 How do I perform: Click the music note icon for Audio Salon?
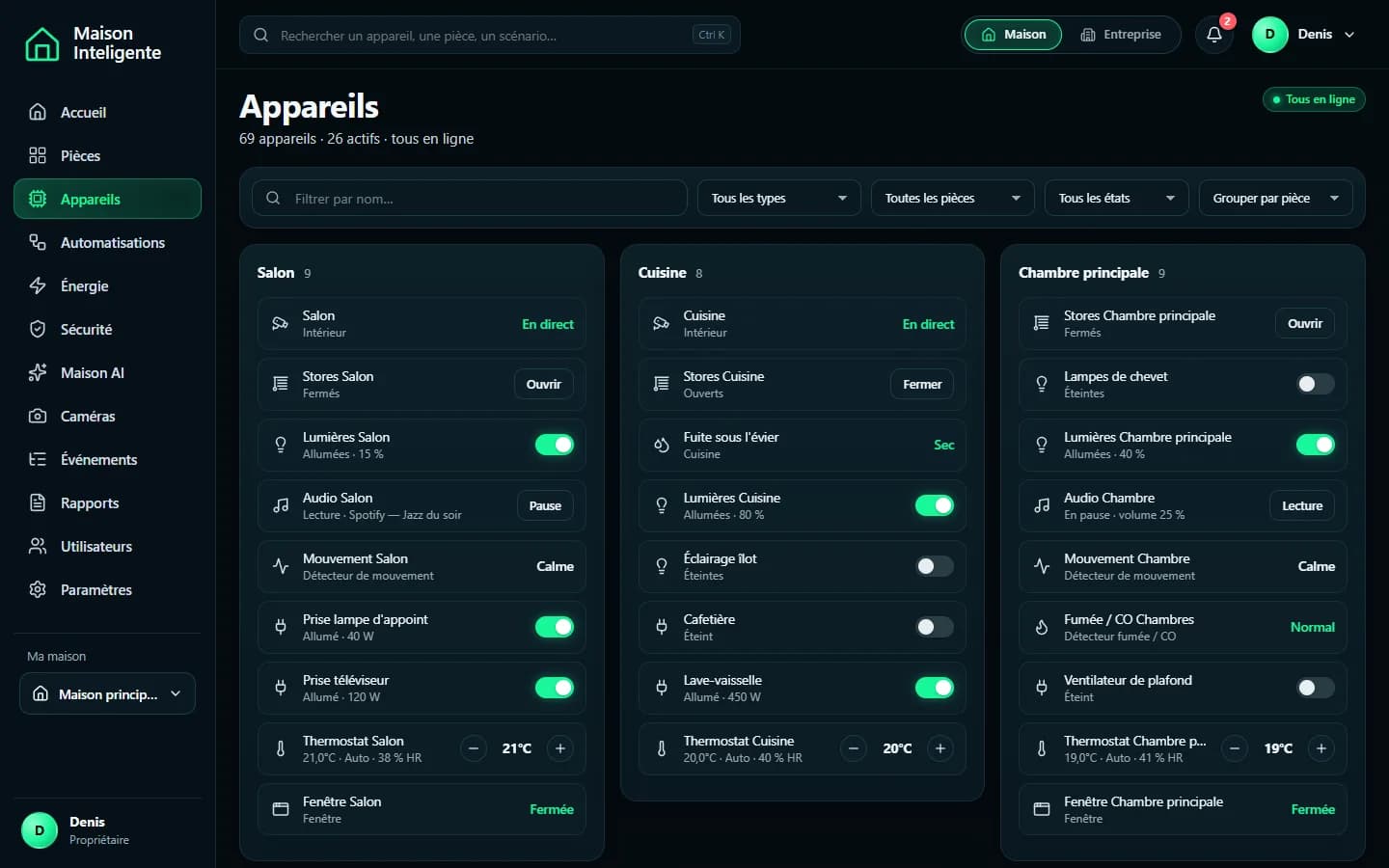coord(281,505)
